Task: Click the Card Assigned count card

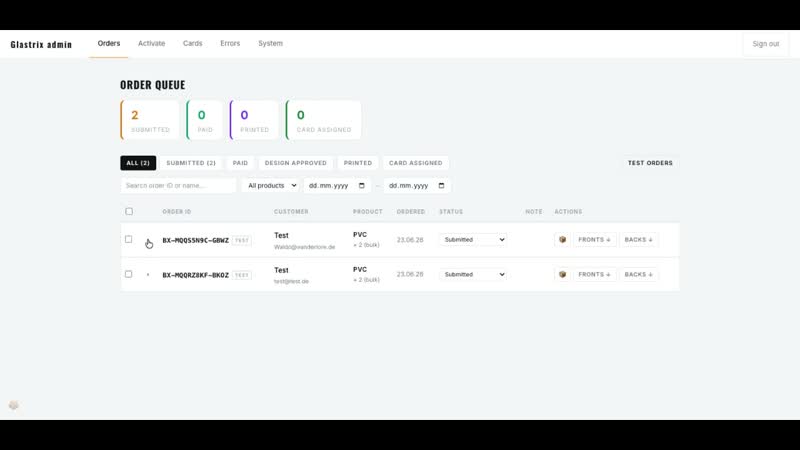Action: (x=323, y=120)
